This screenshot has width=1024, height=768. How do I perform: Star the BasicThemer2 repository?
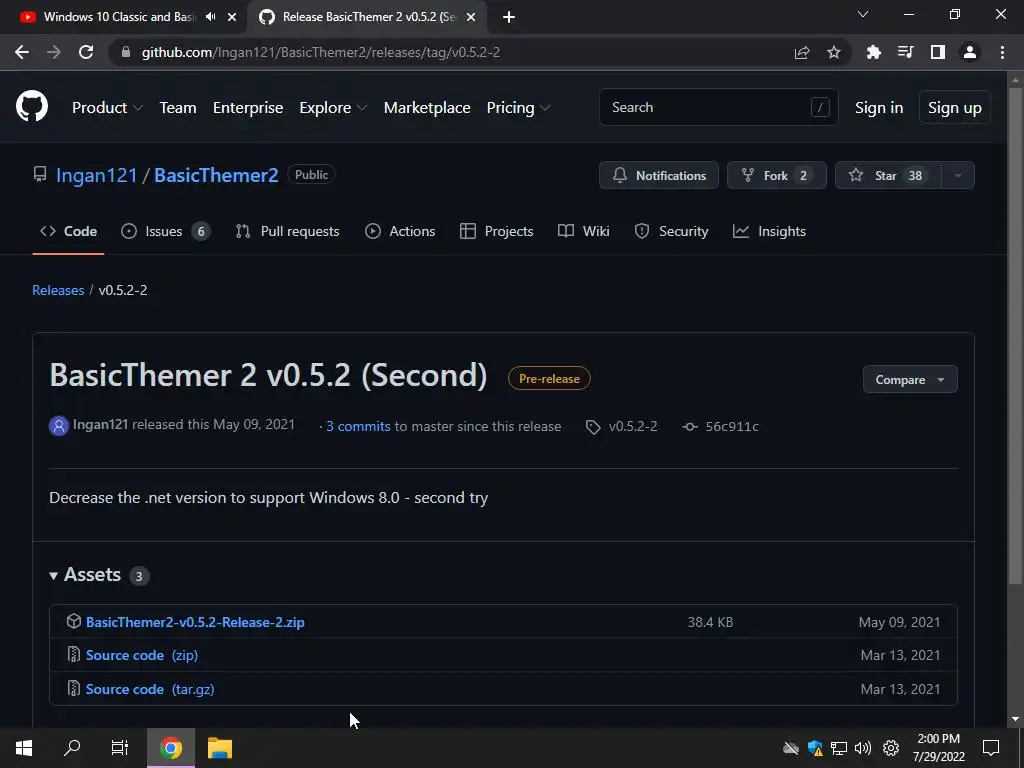(888, 175)
